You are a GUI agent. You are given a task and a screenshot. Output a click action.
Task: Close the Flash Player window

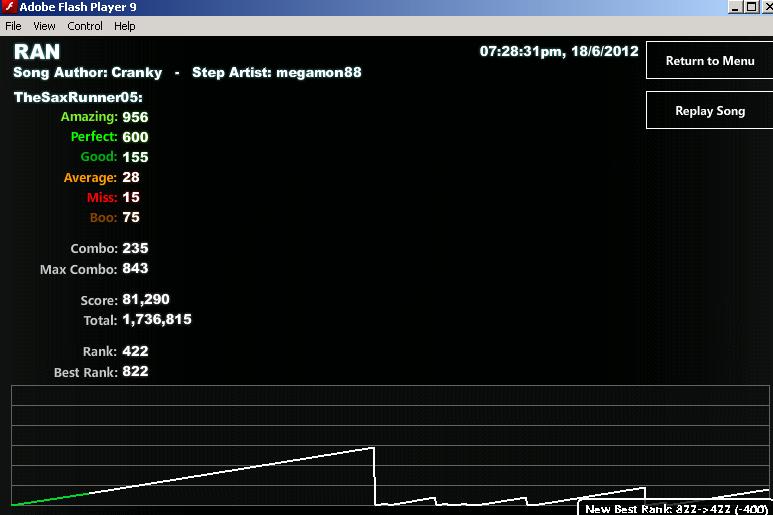pyautogui.click(x=767, y=7)
